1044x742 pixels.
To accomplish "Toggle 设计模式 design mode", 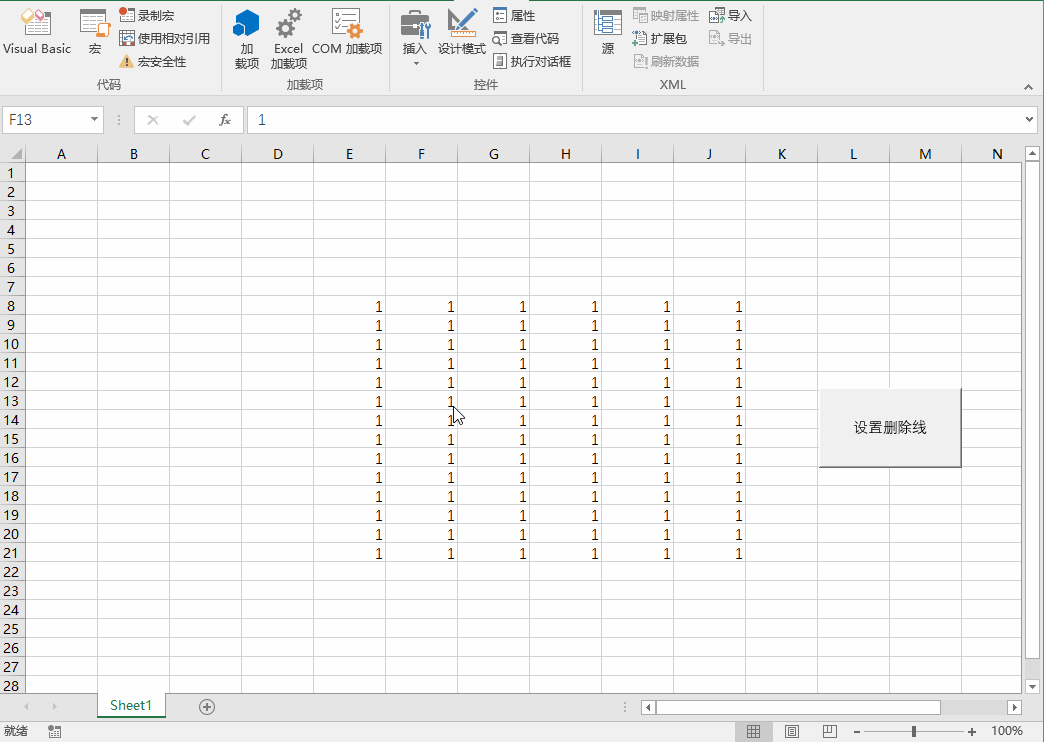I will point(461,32).
